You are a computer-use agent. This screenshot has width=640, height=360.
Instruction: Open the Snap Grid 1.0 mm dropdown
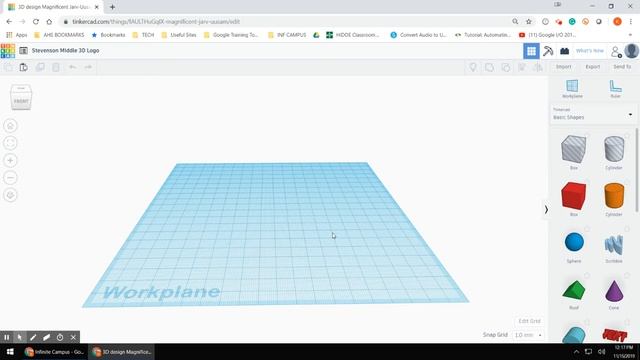528,335
